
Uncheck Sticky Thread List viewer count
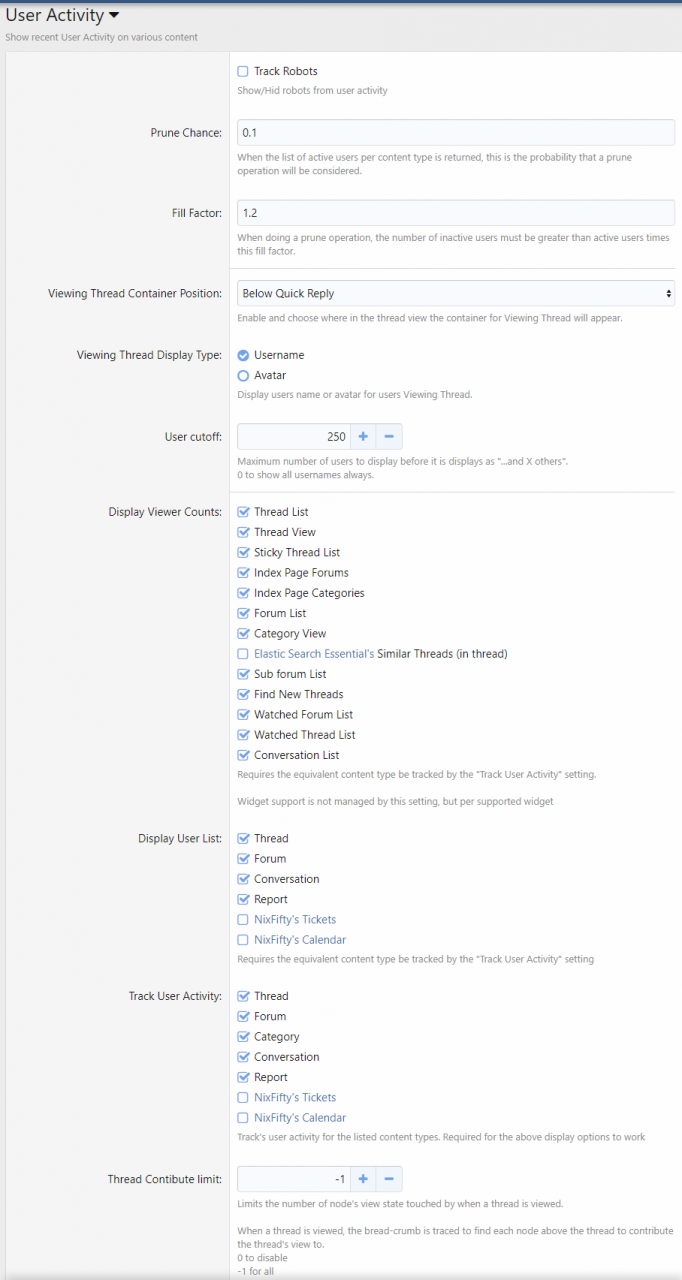[x=243, y=552]
